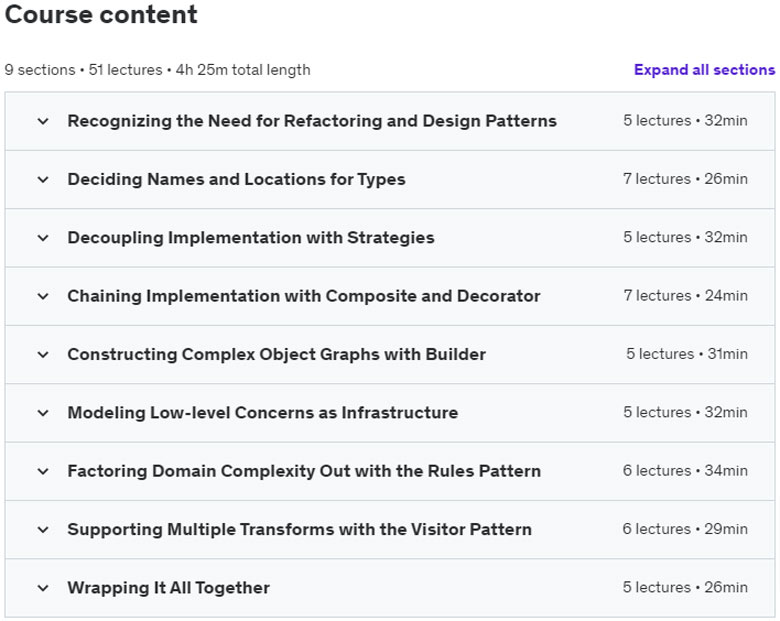Click 6 lectures • 29min in Supporting Multiple Transforms row
The width and height of the screenshot is (780, 621).
685,529
